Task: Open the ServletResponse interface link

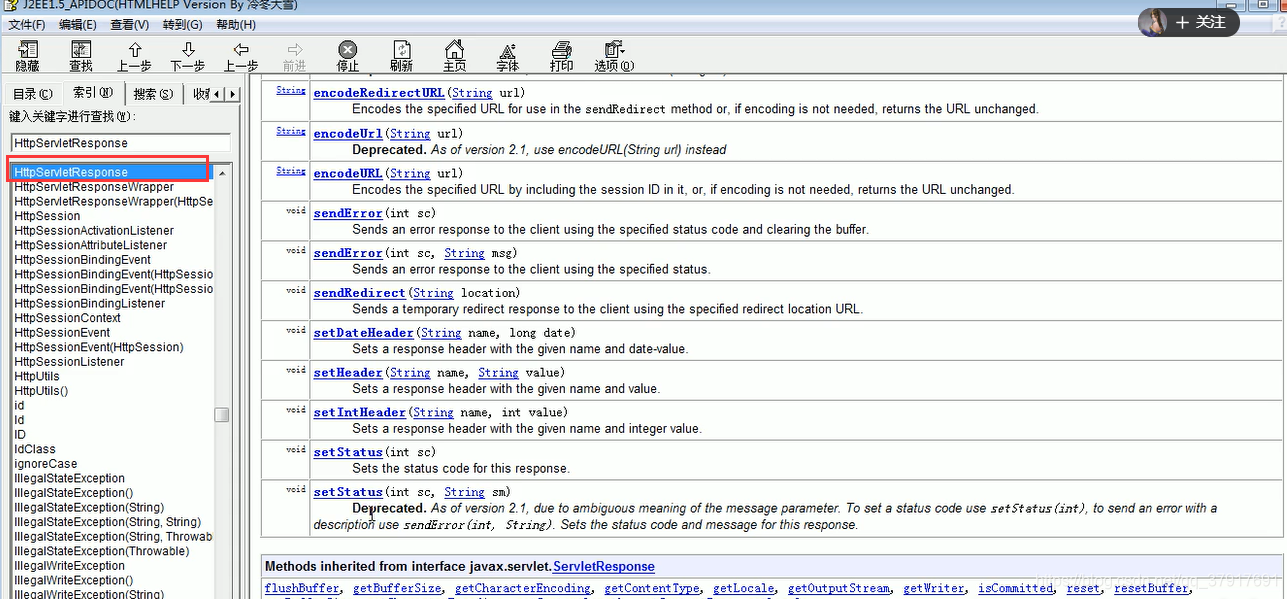Action: pos(604,567)
